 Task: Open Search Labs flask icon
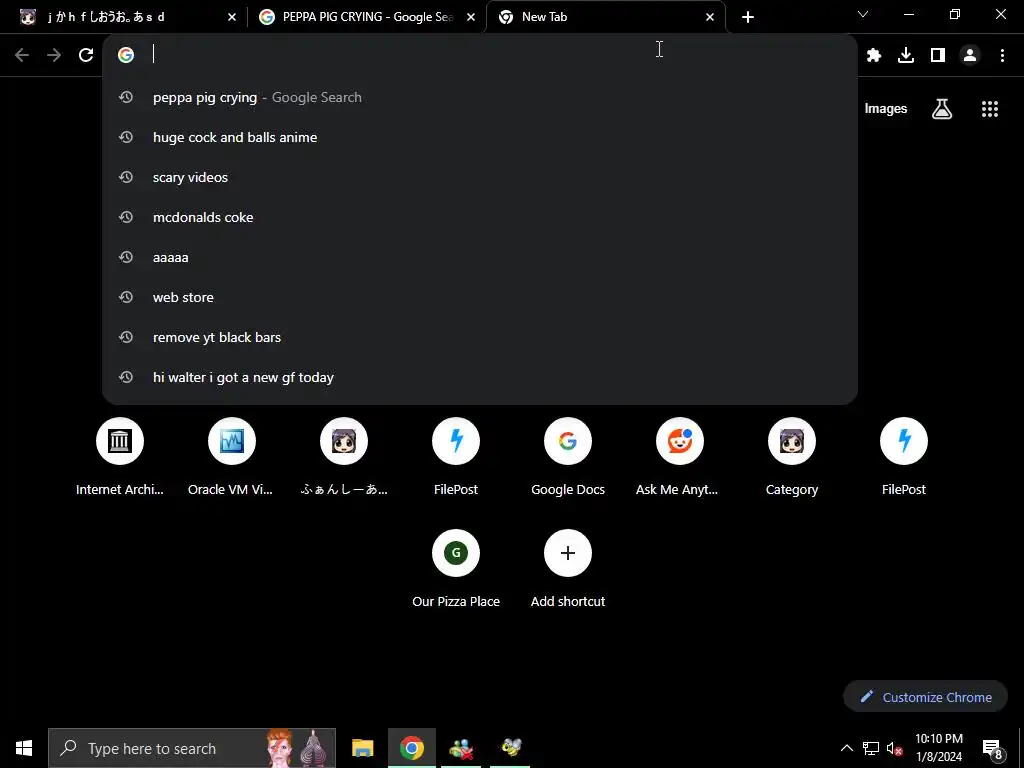coord(942,109)
